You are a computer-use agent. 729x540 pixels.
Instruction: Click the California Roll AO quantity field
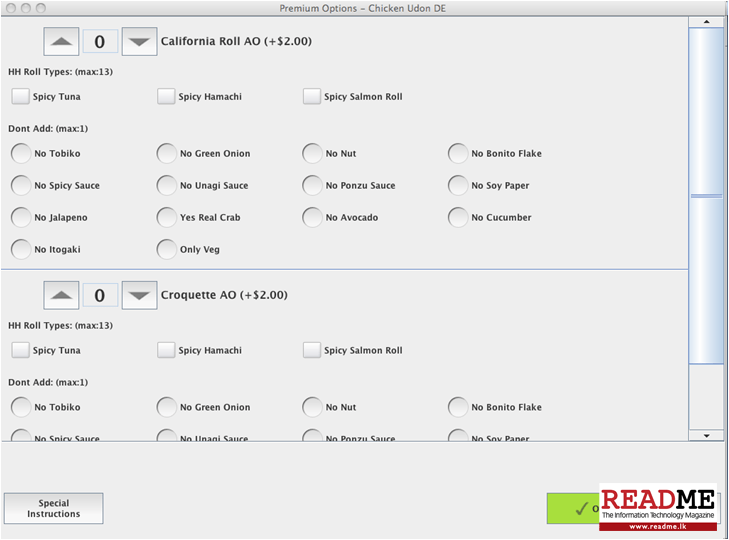[100, 42]
